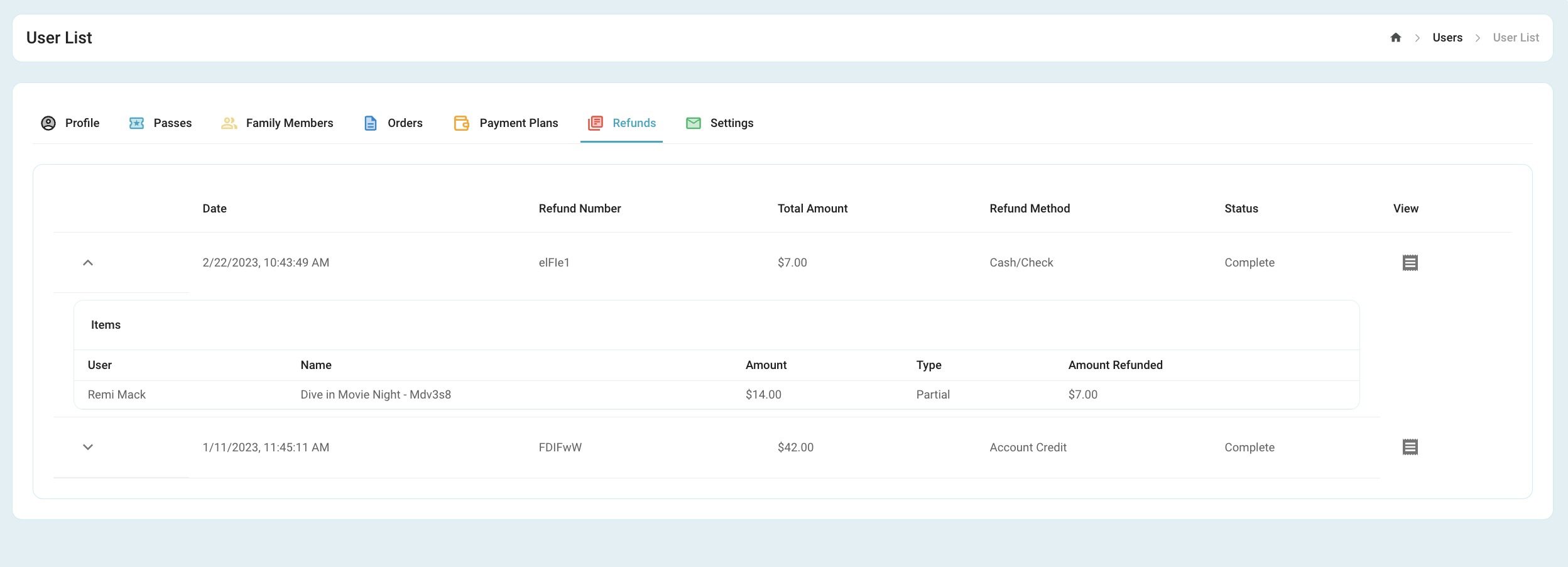Click the Cash/Check refund method

pos(1021,263)
